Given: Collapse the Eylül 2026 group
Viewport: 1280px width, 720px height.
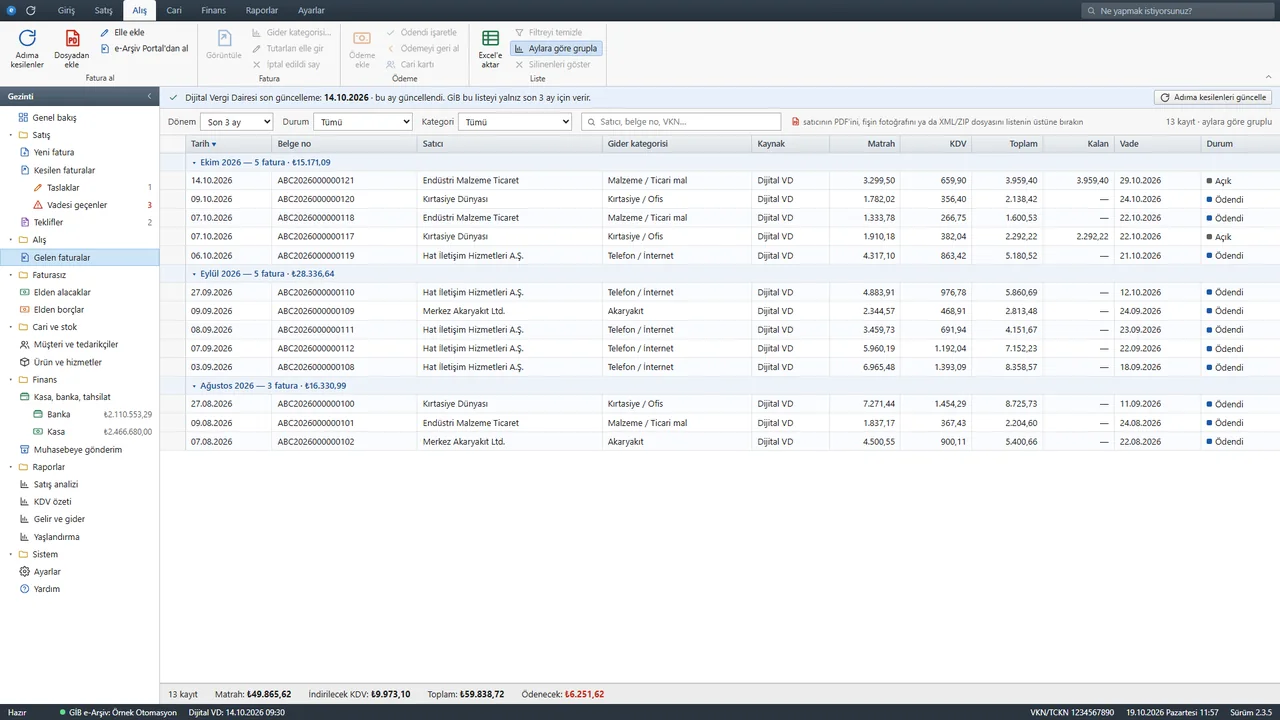Looking at the screenshot, I should pyautogui.click(x=194, y=273).
